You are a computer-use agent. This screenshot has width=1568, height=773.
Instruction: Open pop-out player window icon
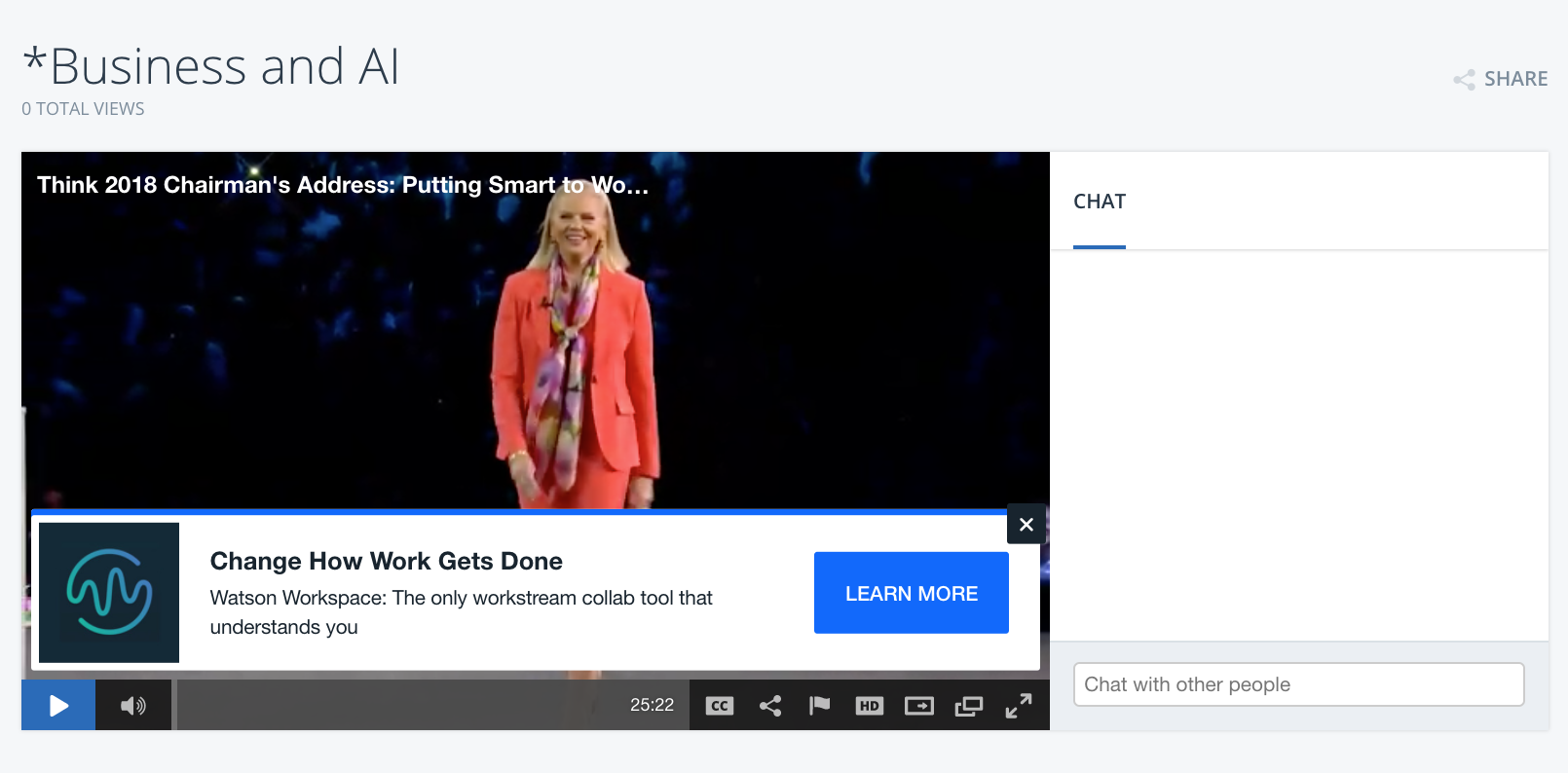969,706
